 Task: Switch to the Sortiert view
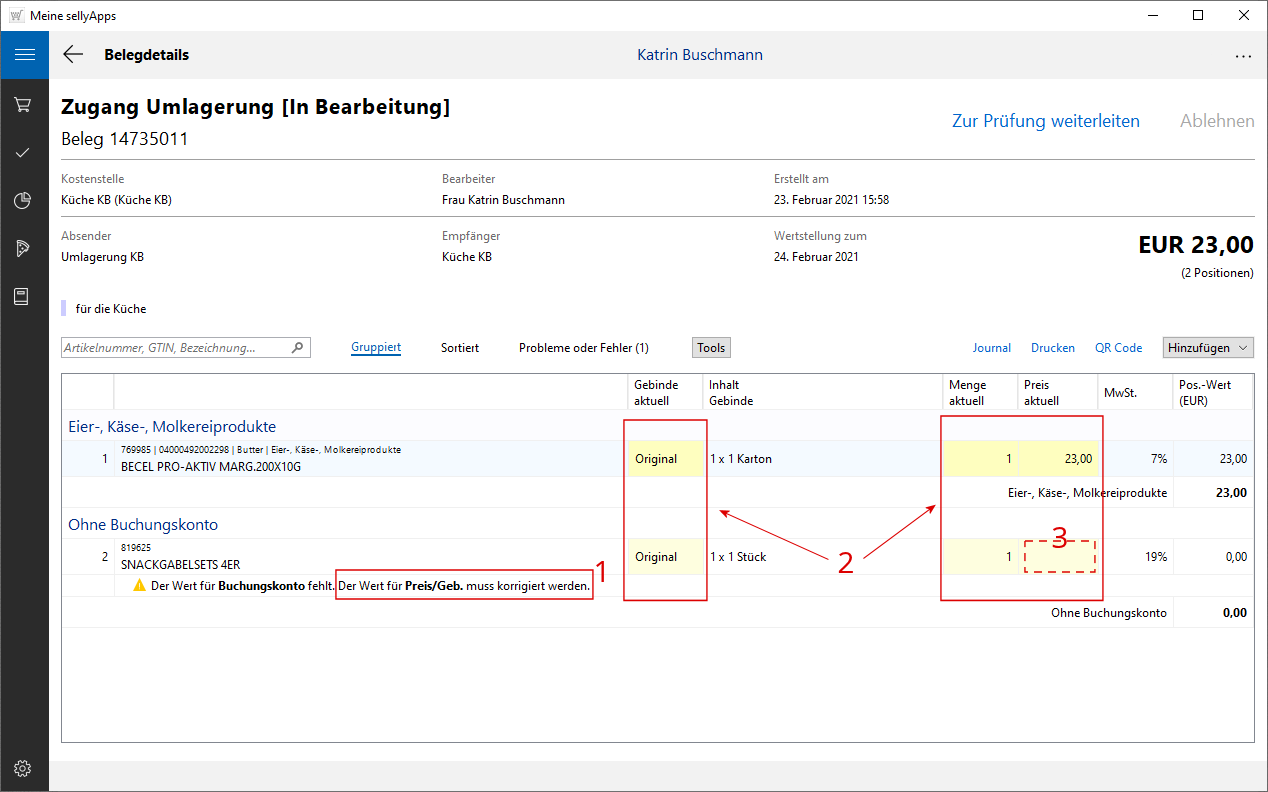click(x=460, y=348)
